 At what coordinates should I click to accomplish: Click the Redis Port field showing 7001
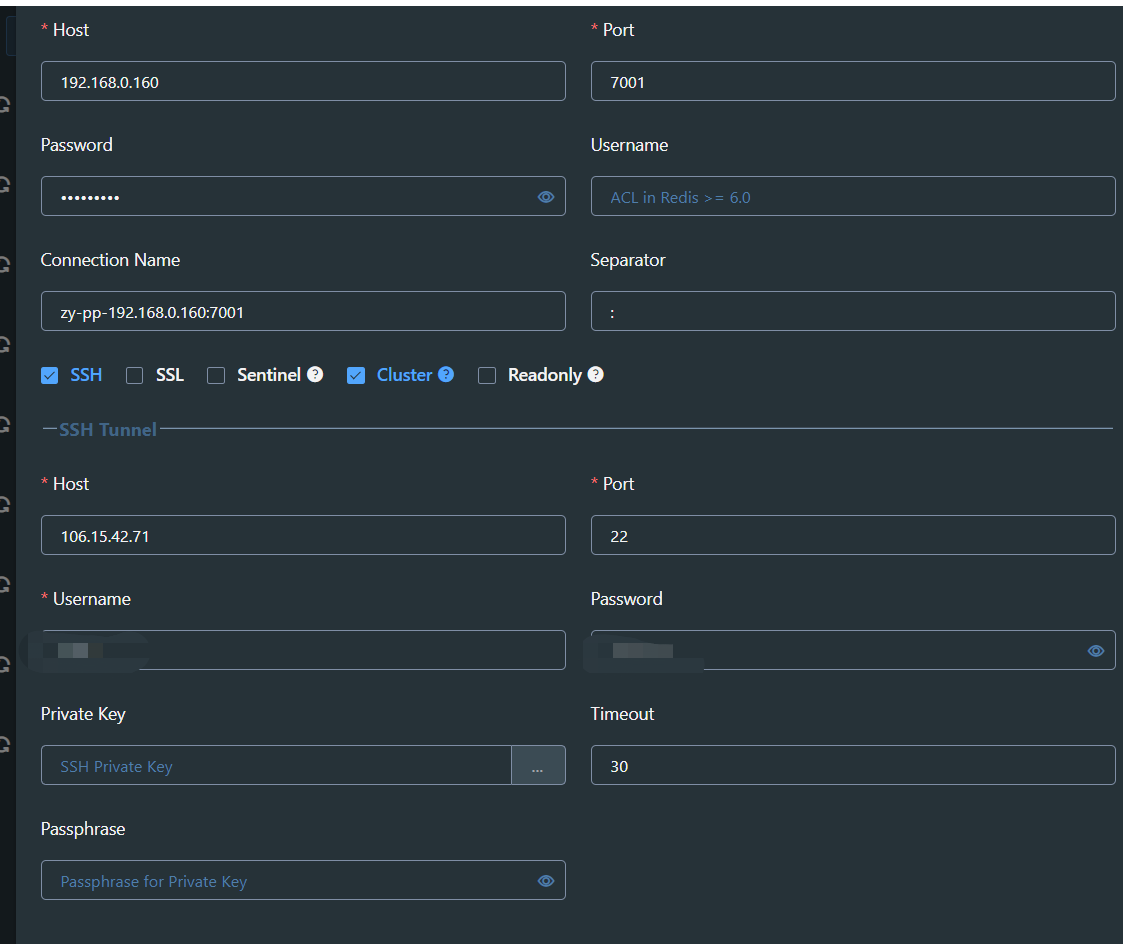pyautogui.click(x=853, y=81)
